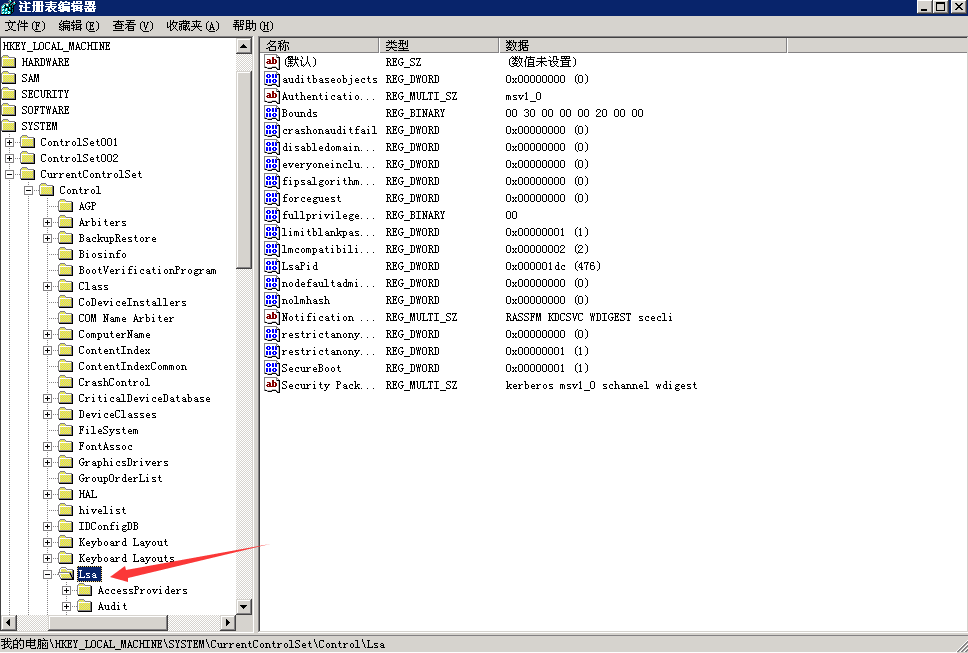Click data 'RASSFM KDCSVC WDIGEST scecli'
This screenshot has height=653, width=968.
click(x=589, y=317)
